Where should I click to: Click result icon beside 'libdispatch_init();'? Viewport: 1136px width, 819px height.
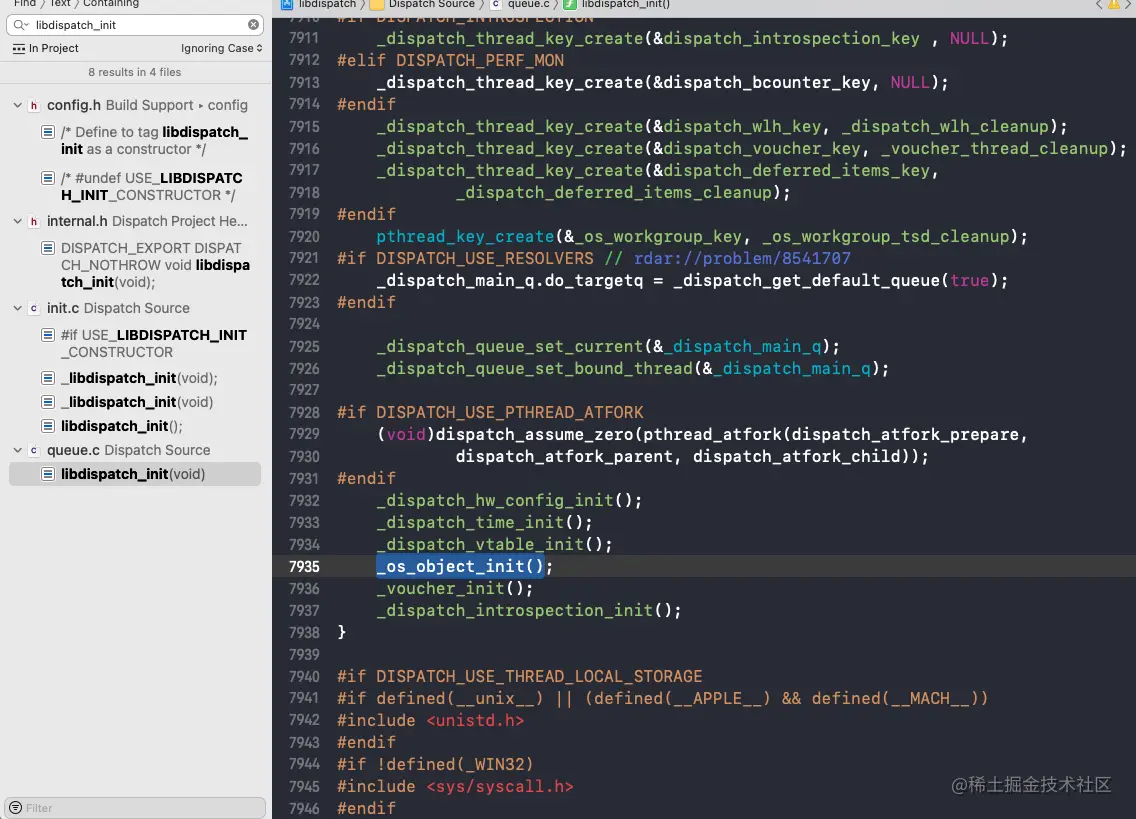click(48, 426)
